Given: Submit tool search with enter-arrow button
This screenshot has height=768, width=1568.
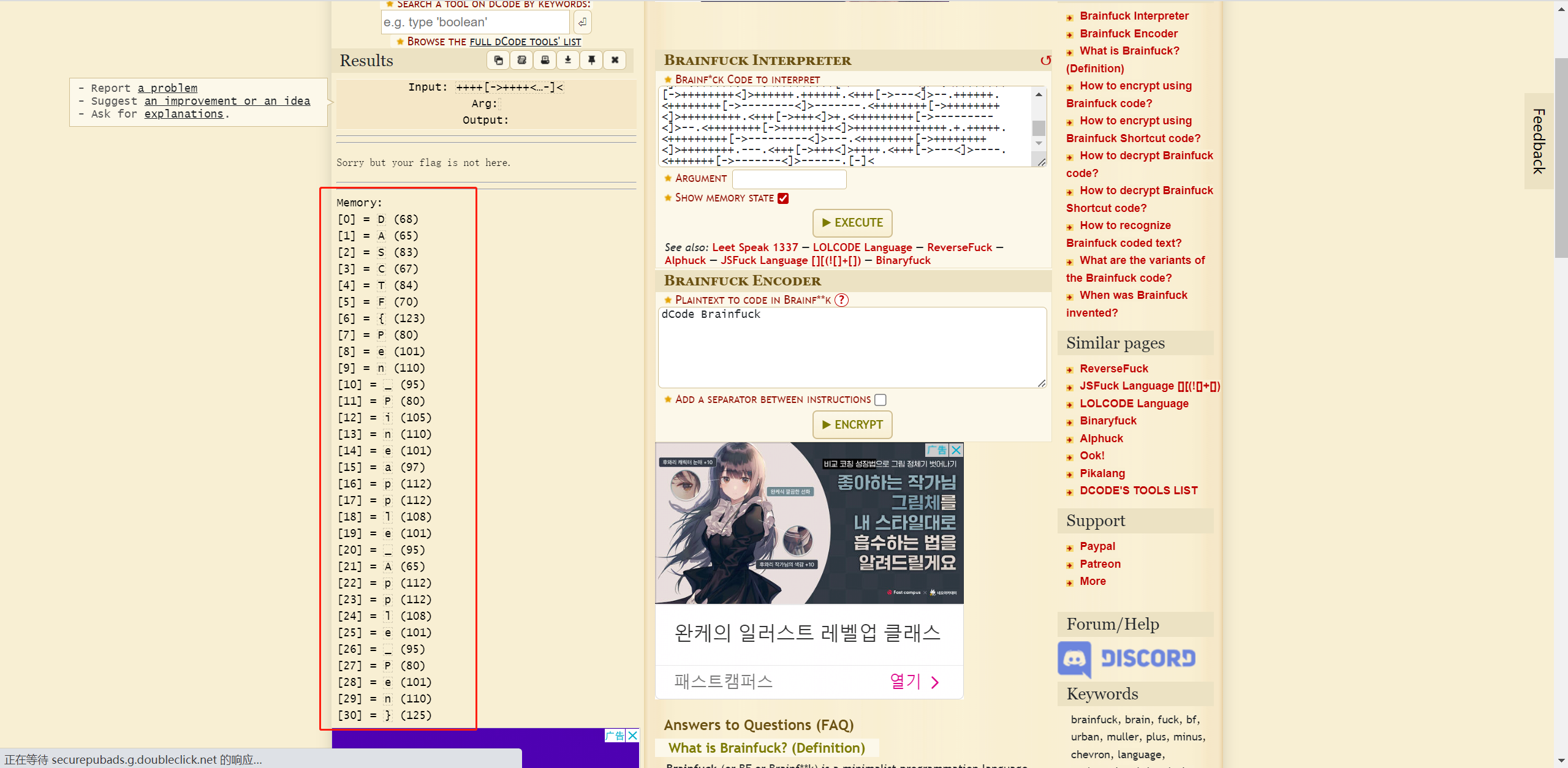Looking at the screenshot, I should tap(582, 23).
